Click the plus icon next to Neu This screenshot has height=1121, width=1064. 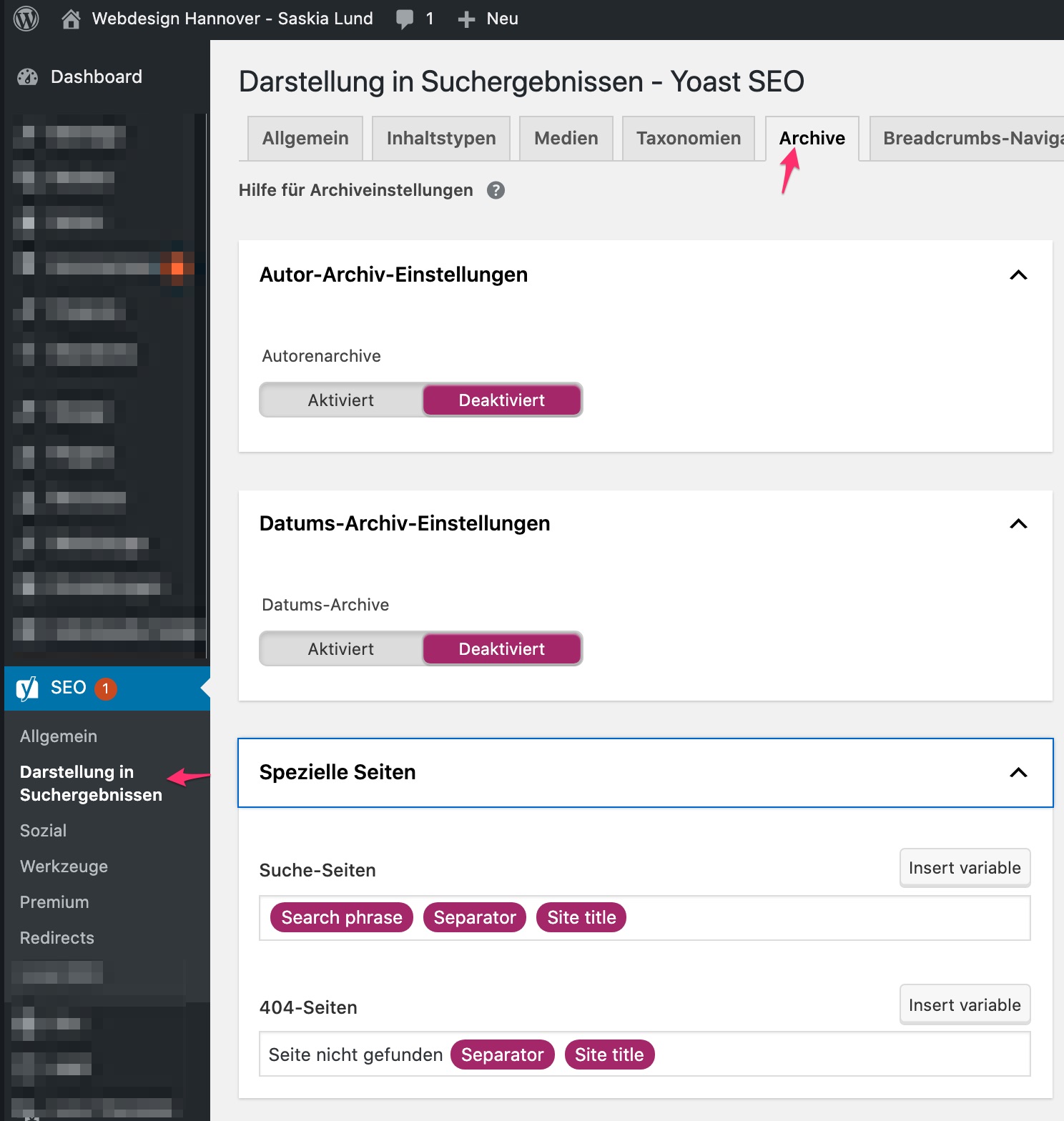point(466,19)
